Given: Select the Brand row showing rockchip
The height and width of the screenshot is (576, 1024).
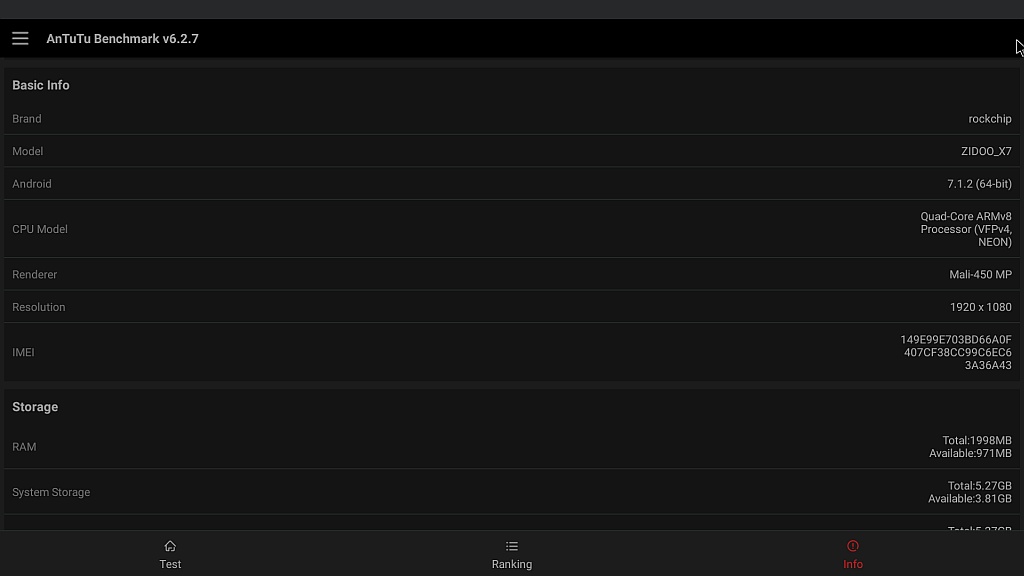Looking at the screenshot, I should [512, 119].
